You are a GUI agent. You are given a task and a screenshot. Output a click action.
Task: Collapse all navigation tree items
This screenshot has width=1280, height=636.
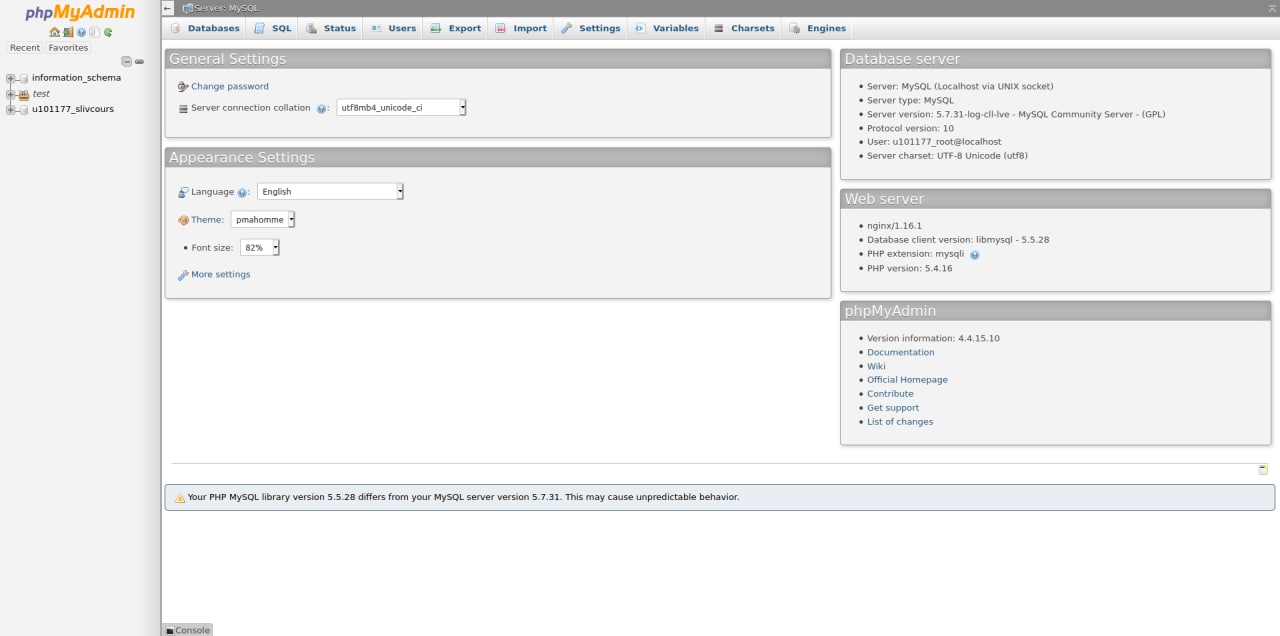[x=126, y=61]
